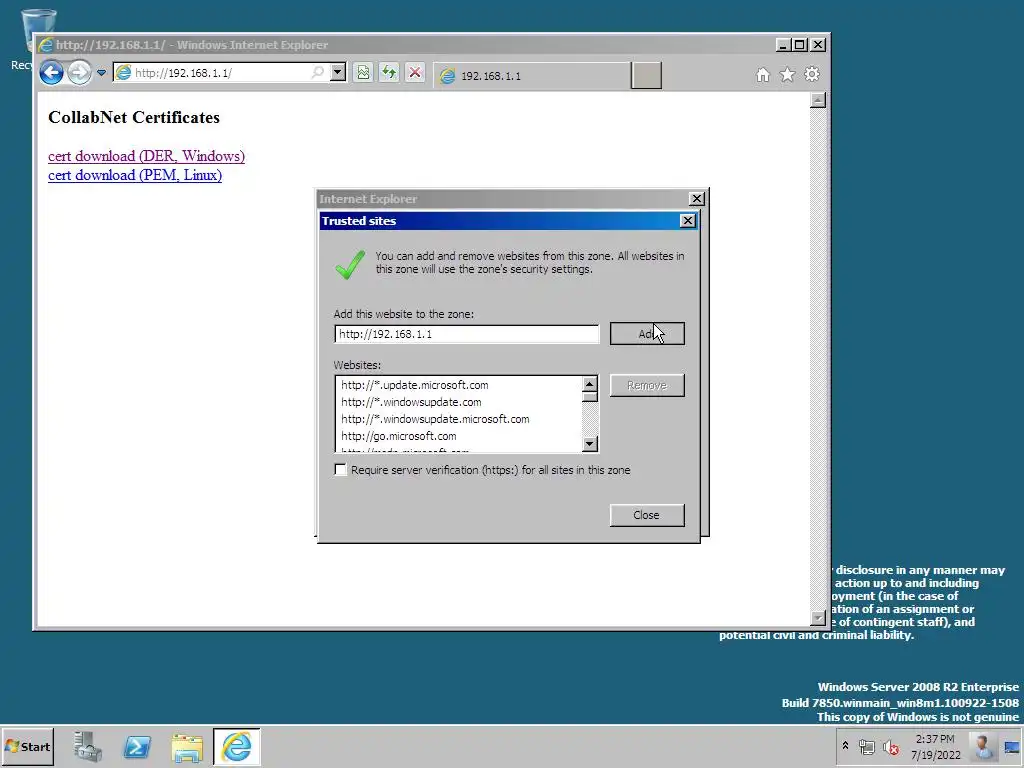Image resolution: width=1024 pixels, height=768 pixels.
Task: Toggle Compatibility View icon
Action: coord(363,72)
